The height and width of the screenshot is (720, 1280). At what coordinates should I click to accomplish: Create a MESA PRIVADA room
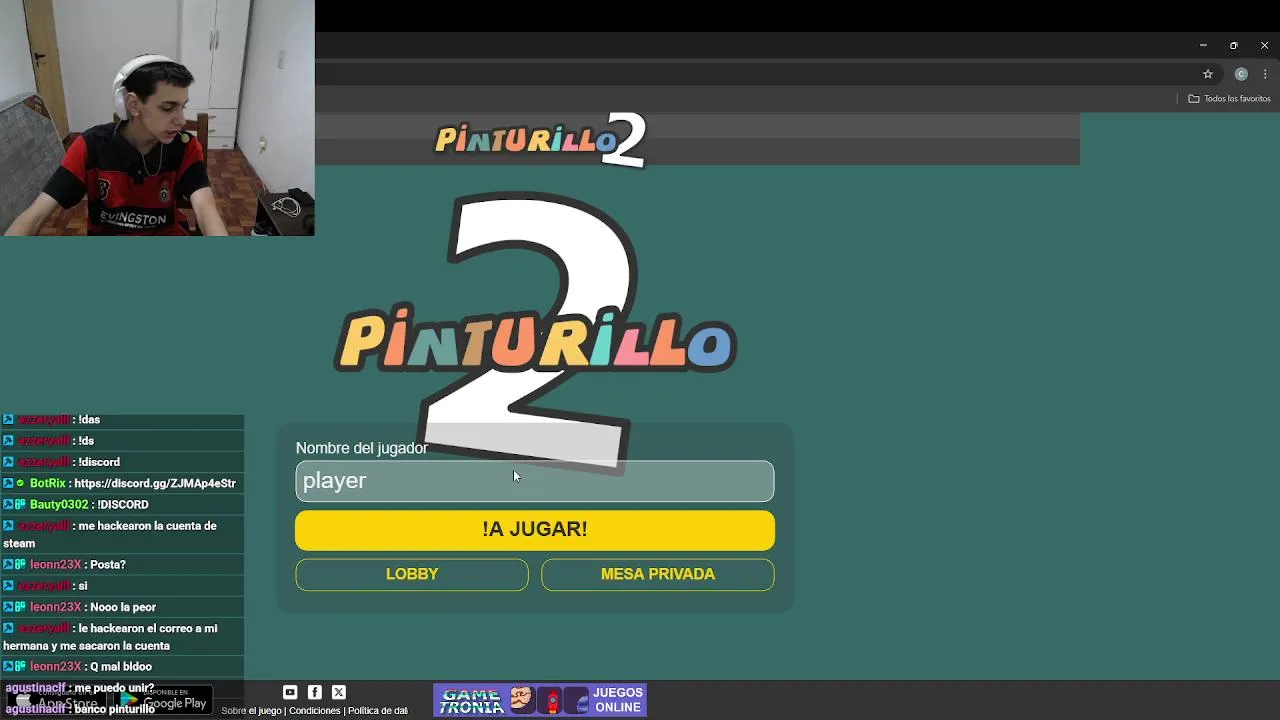(658, 574)
